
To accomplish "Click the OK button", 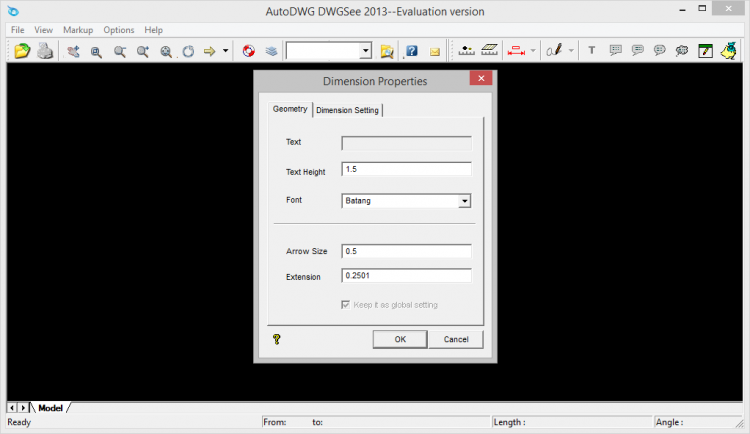I will click(400, 339).
